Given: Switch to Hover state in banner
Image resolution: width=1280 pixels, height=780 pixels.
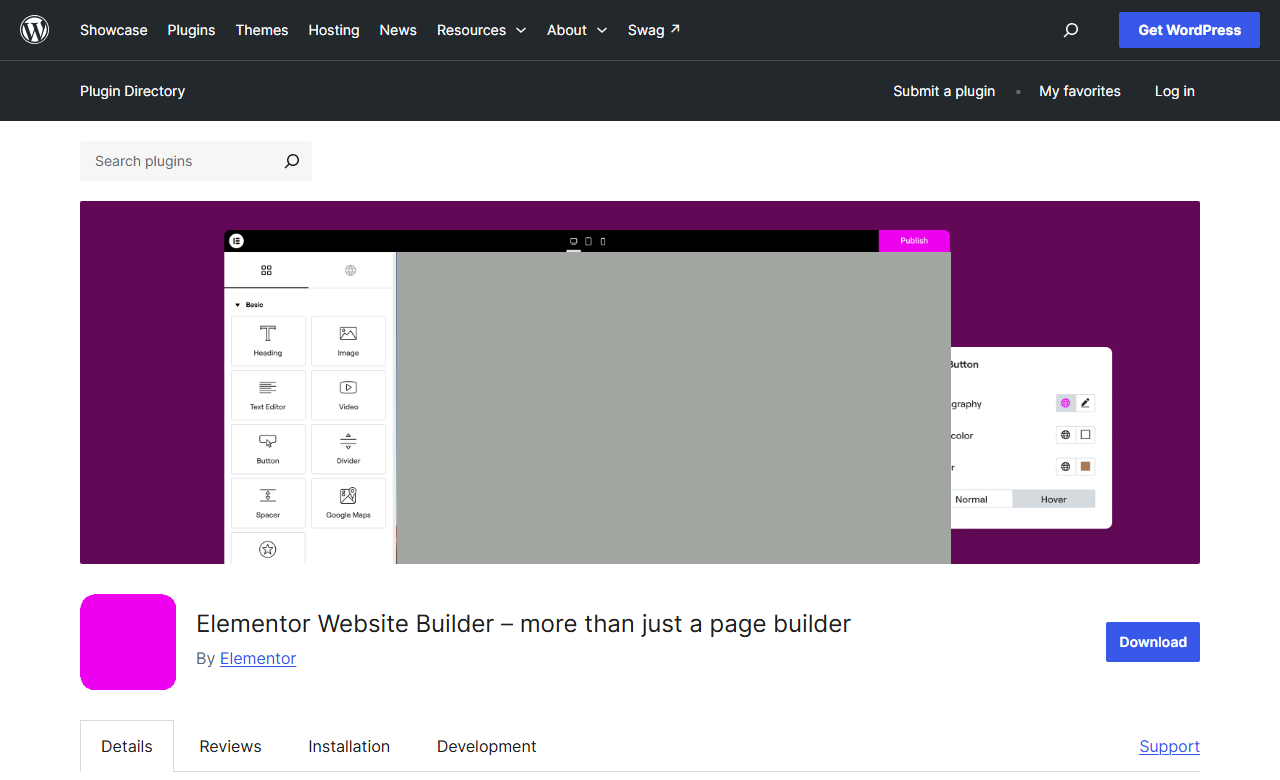Looking at the screenshot, I should (x=1054, y=499).
